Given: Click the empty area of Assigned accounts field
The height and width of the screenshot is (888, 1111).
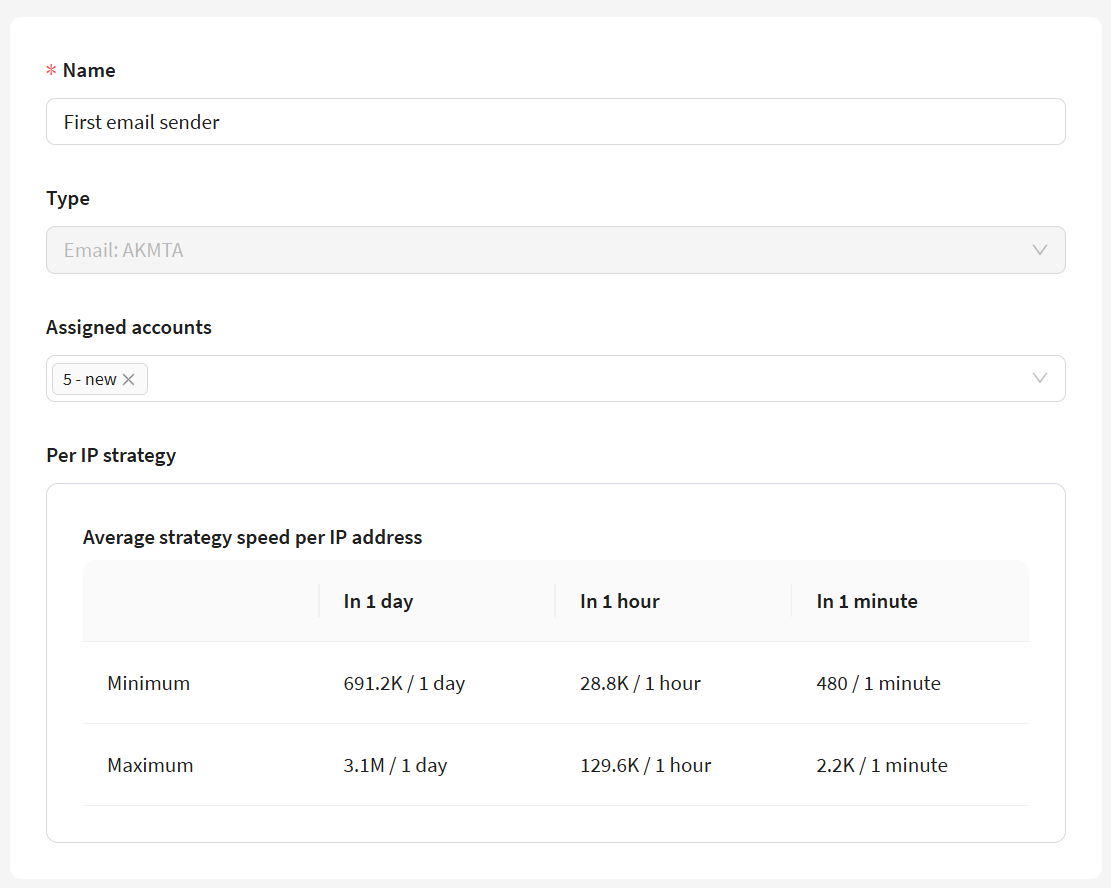Looking at the screenshot, I should (580, 378).
